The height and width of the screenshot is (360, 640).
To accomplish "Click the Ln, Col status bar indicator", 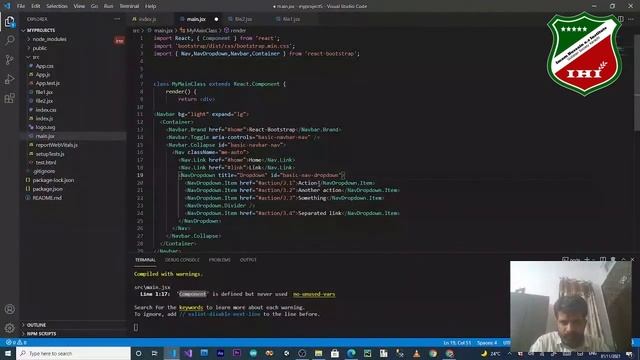I will (x=457, y=342).
